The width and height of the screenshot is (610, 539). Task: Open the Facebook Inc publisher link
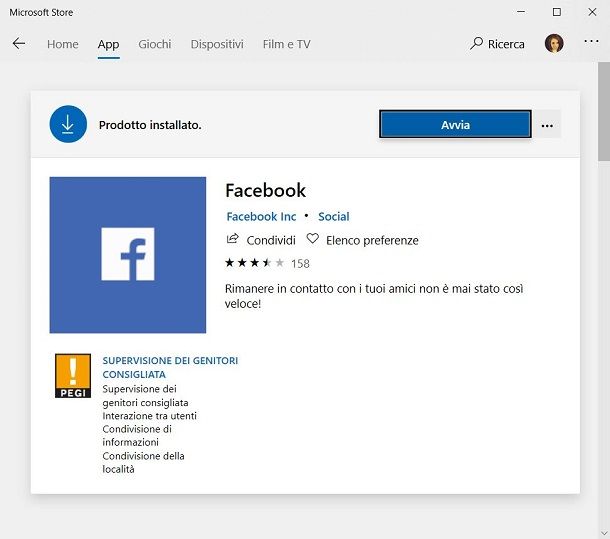point(261,216)
